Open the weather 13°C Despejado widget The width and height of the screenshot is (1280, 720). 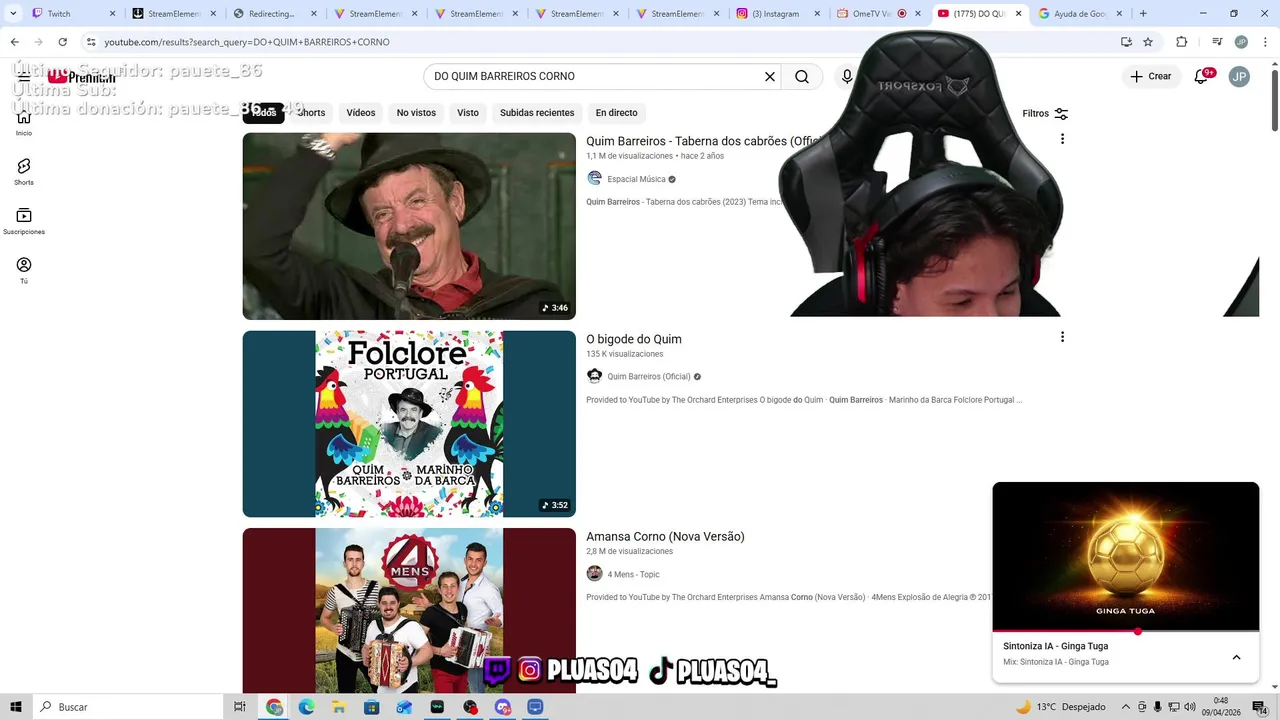click(1060, 707)
